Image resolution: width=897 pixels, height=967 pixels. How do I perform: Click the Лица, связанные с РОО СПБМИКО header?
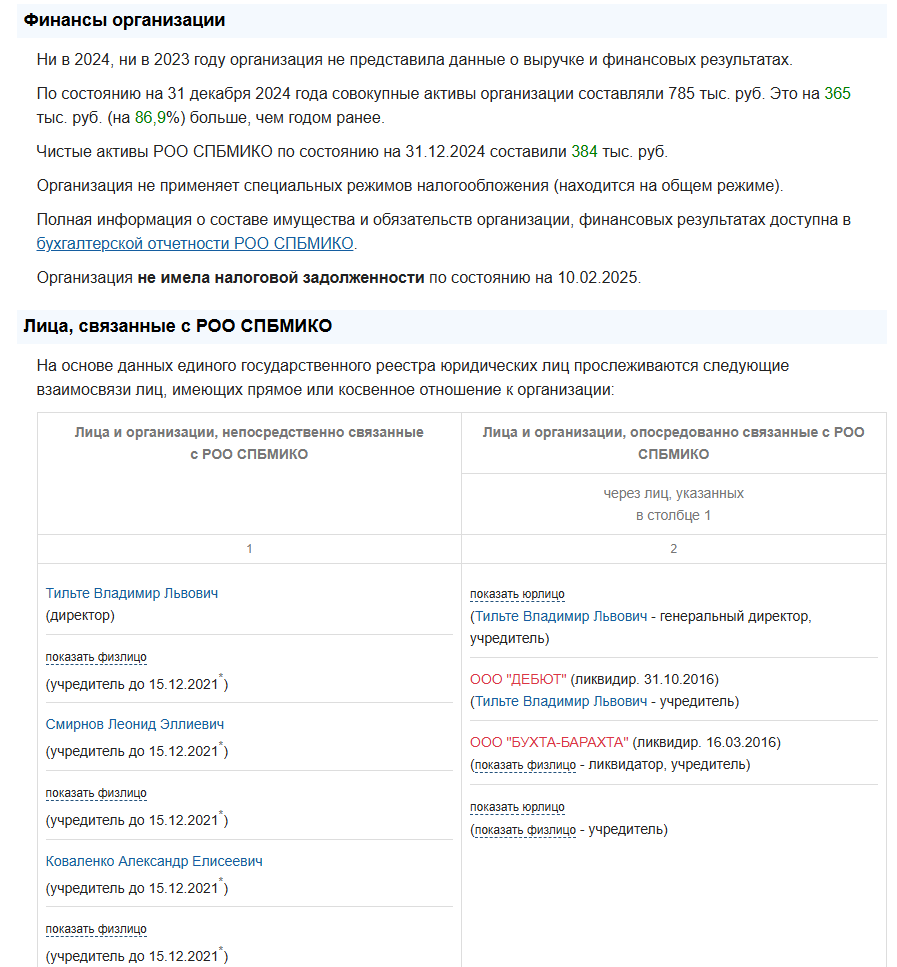[x=178, y=326]
